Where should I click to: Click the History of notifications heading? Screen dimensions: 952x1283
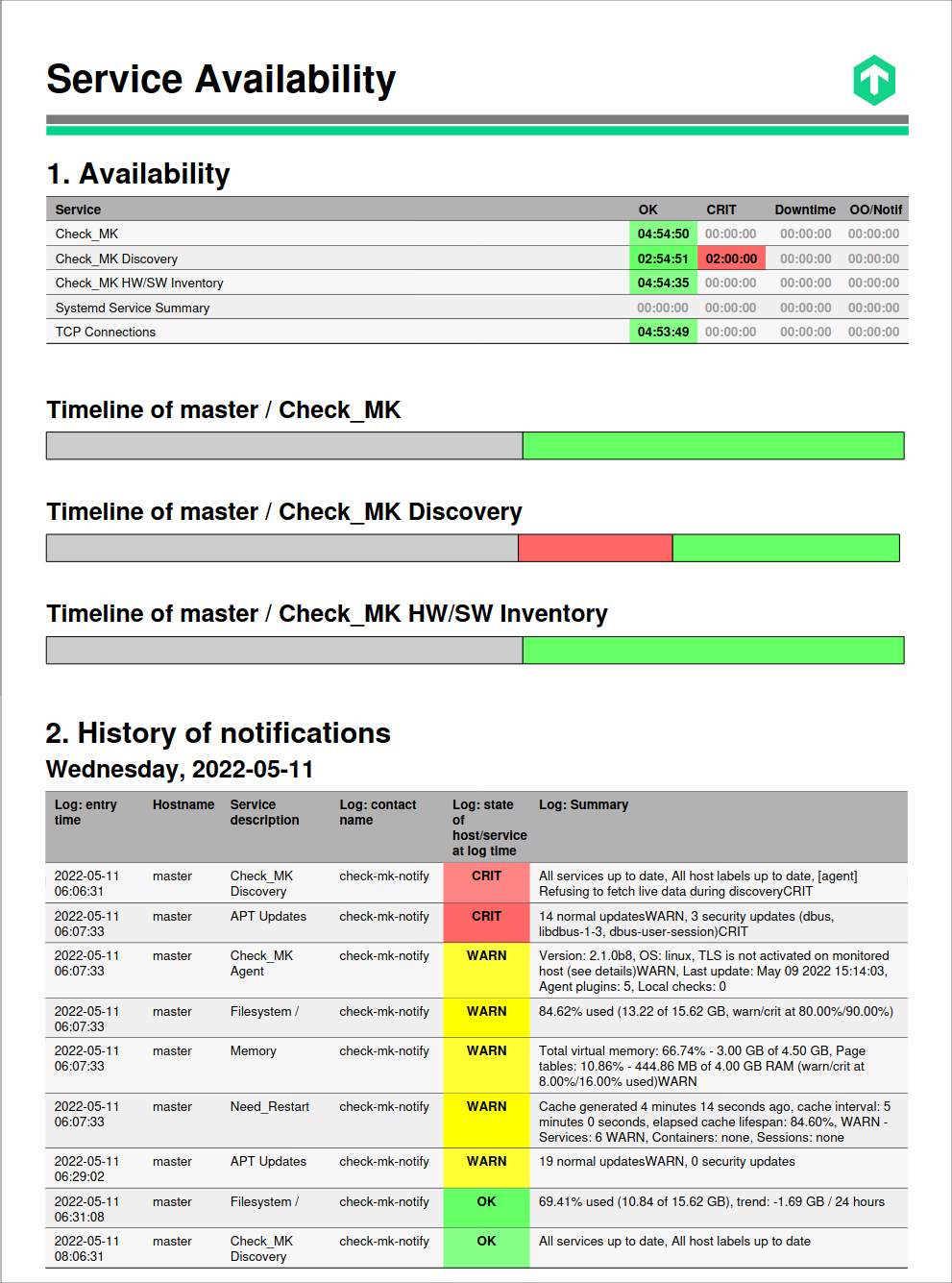coord(218,733)
